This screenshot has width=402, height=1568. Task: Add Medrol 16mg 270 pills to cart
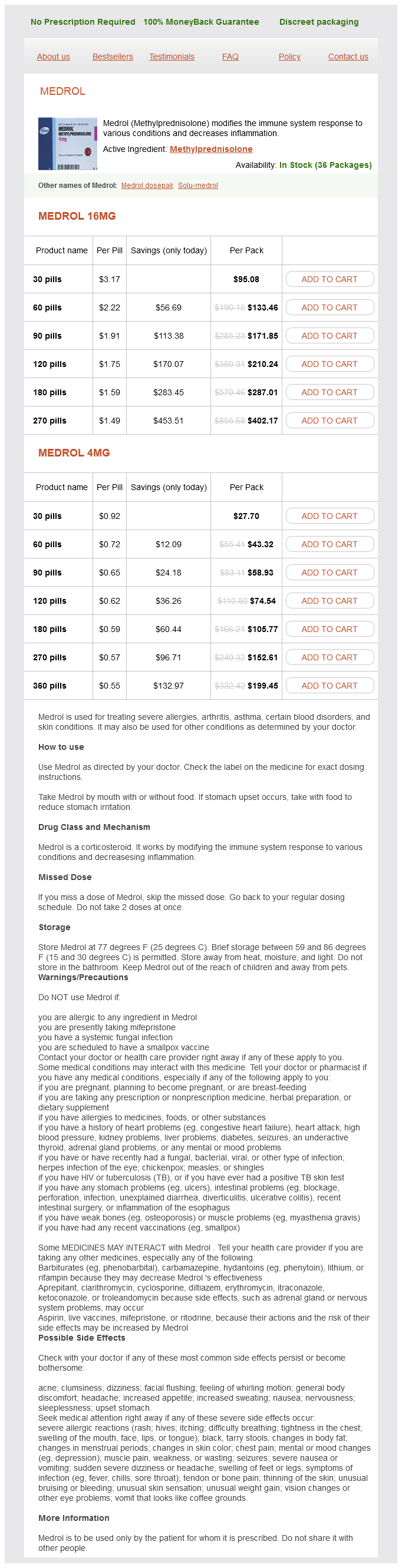click(x=329, y=421)
